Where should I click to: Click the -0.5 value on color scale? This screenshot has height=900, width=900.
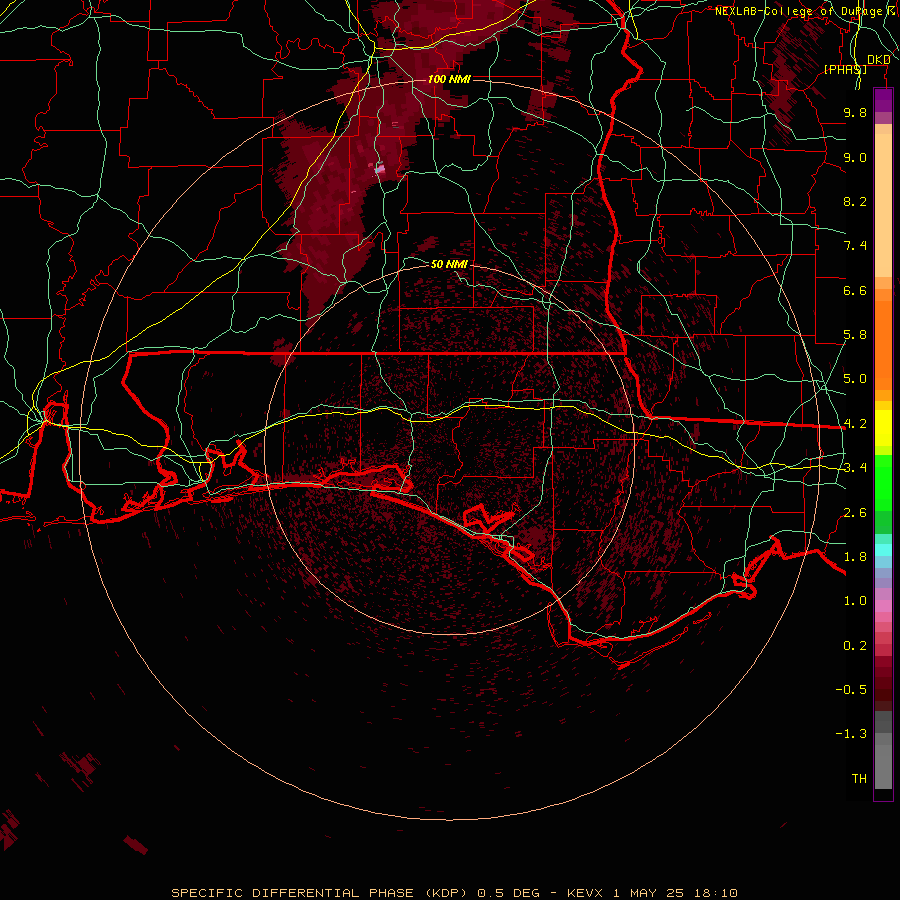point(851,690)
